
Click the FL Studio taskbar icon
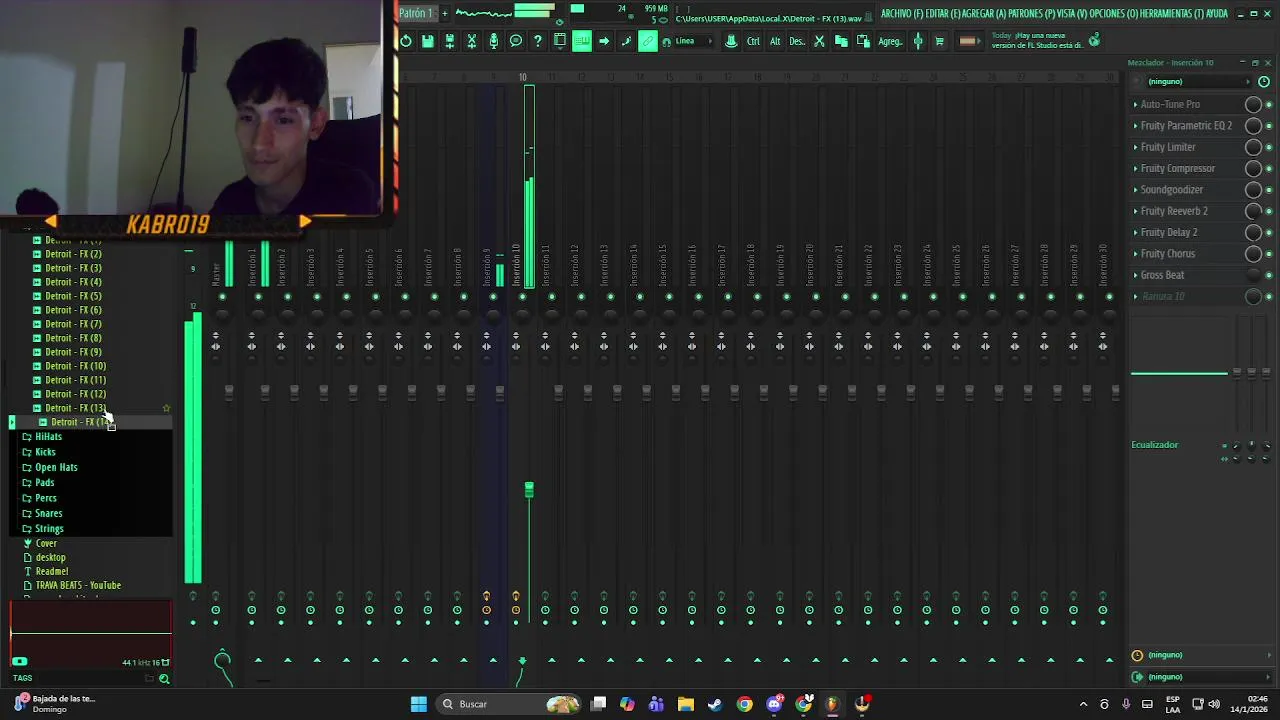832,704
